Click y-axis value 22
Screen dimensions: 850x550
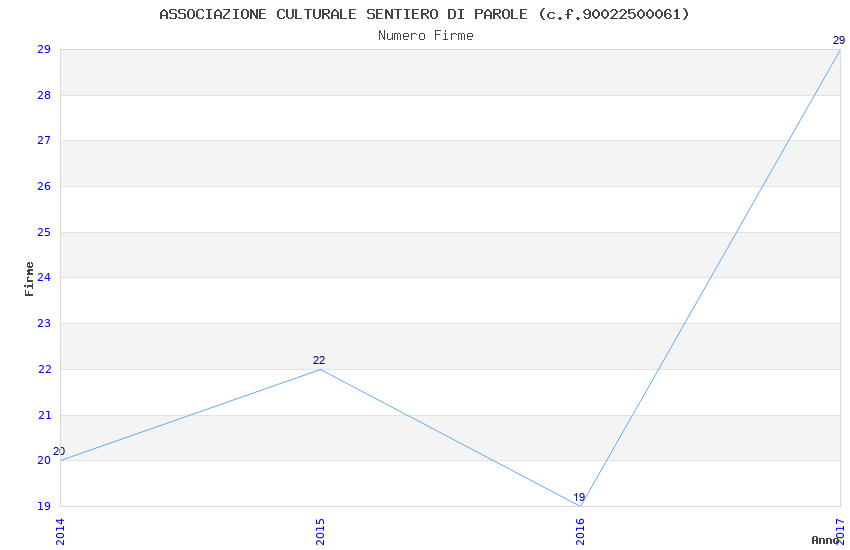[44, 369]
